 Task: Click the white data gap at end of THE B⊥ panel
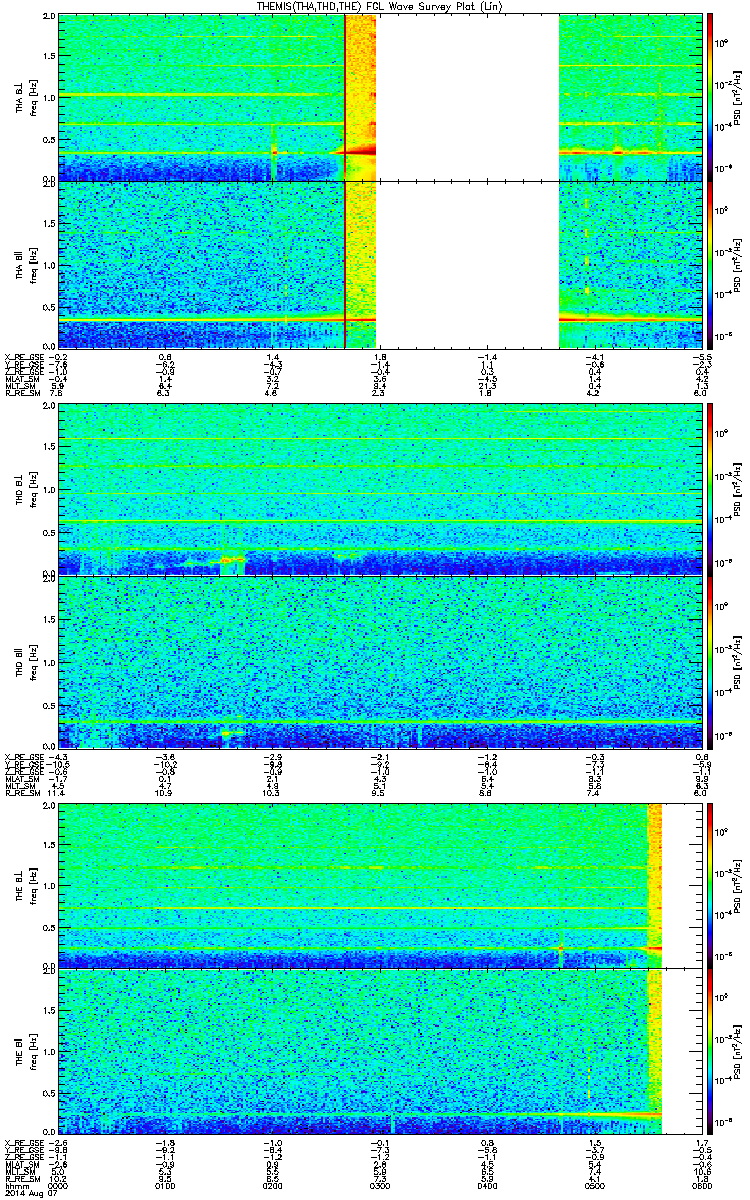(681, 885)
